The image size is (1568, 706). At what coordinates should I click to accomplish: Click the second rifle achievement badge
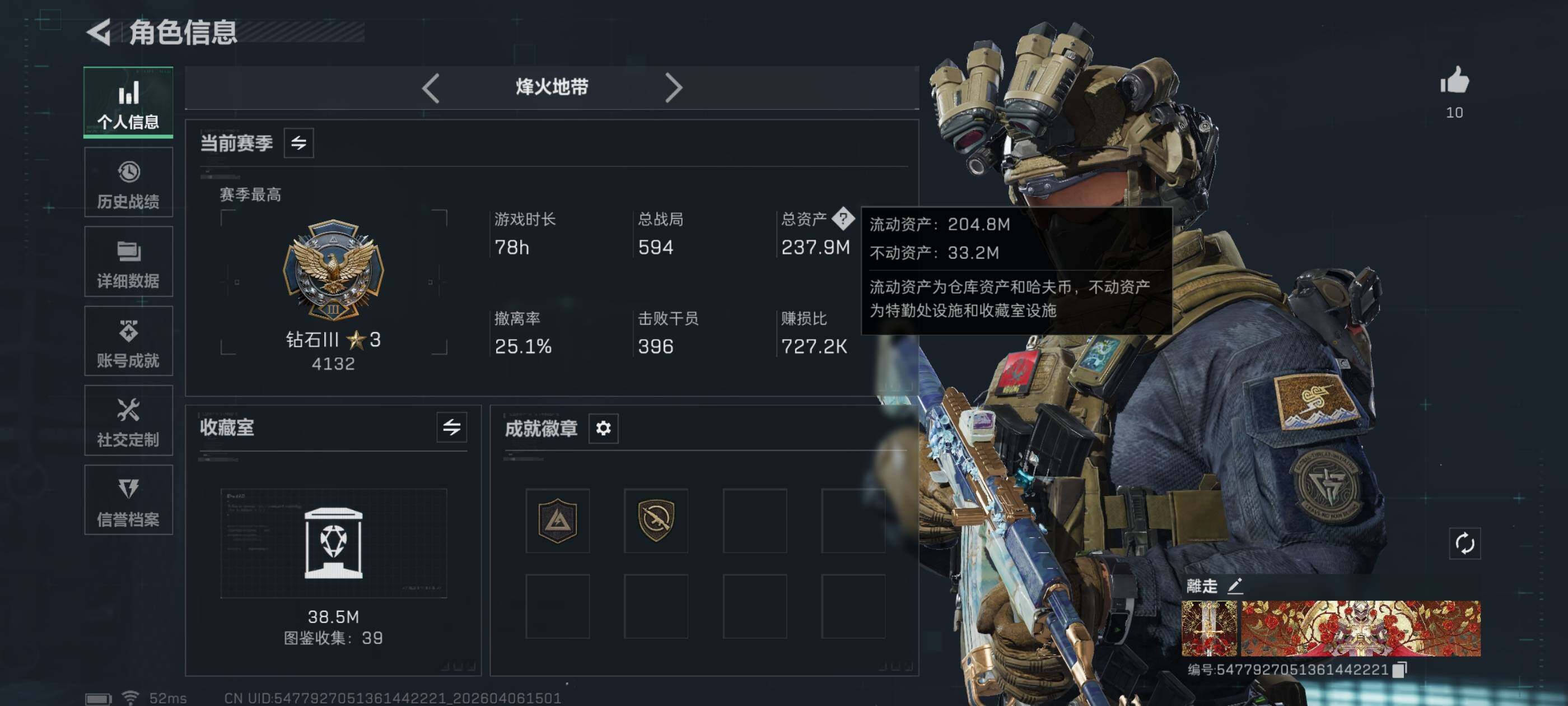pyautogui.click(x=656, y=521)
